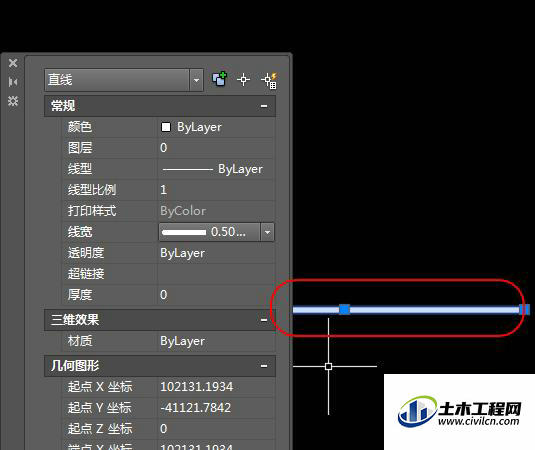Open the object type dropdown showing 直线

point(124,80)
